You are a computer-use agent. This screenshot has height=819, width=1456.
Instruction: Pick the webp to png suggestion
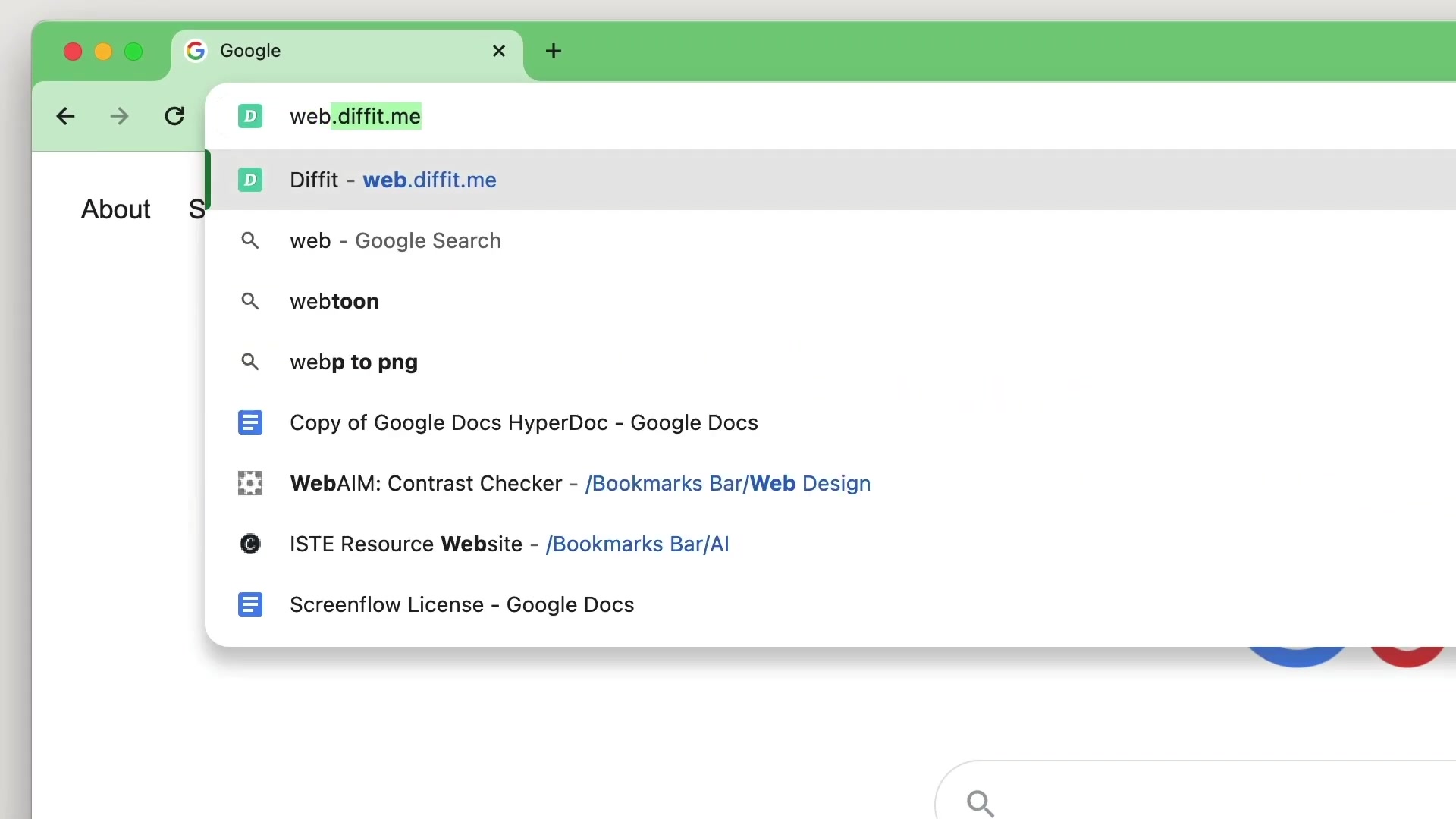tap(830, 362)
